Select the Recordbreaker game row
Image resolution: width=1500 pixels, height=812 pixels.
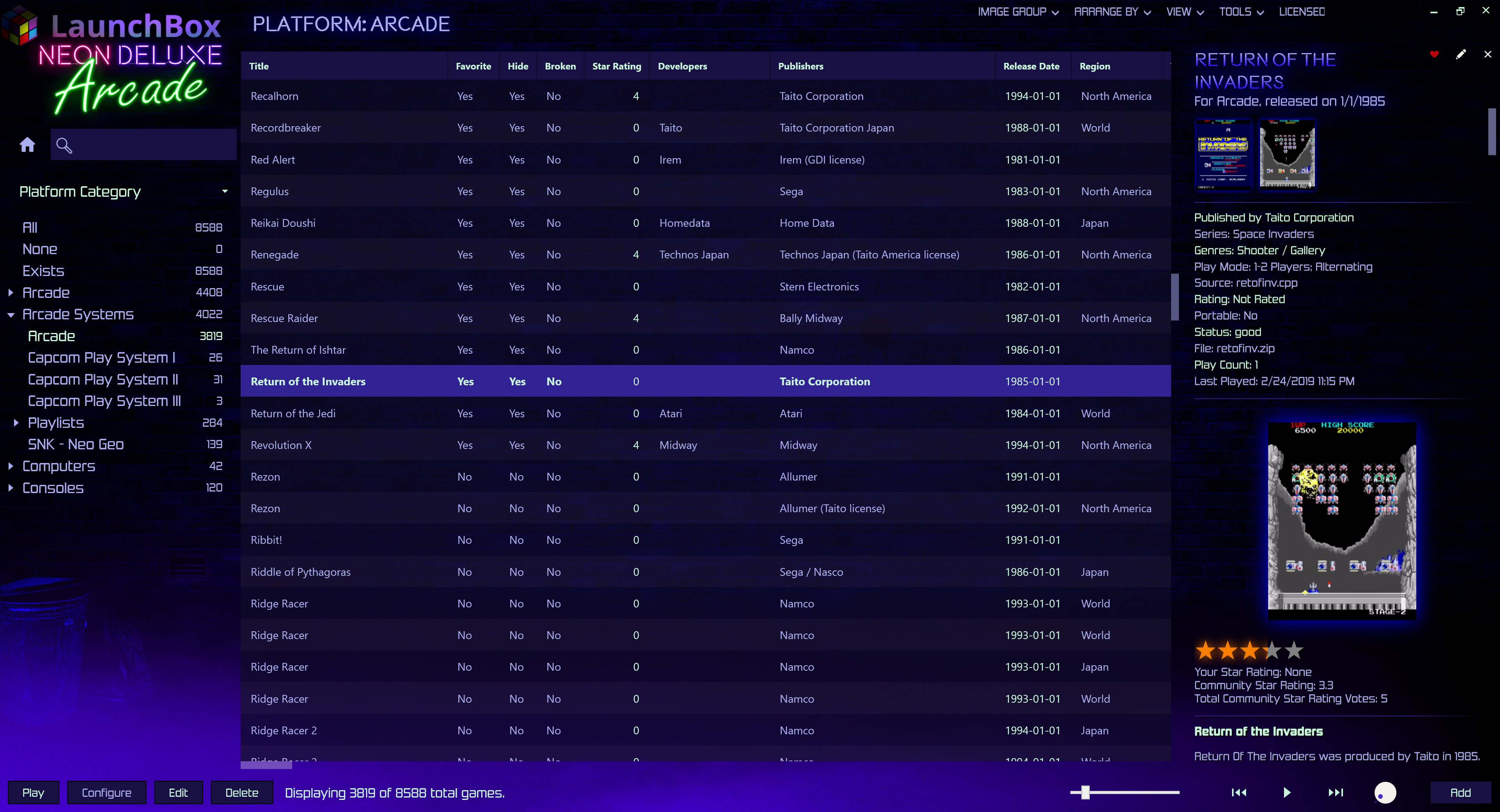(x=705, y=128)
